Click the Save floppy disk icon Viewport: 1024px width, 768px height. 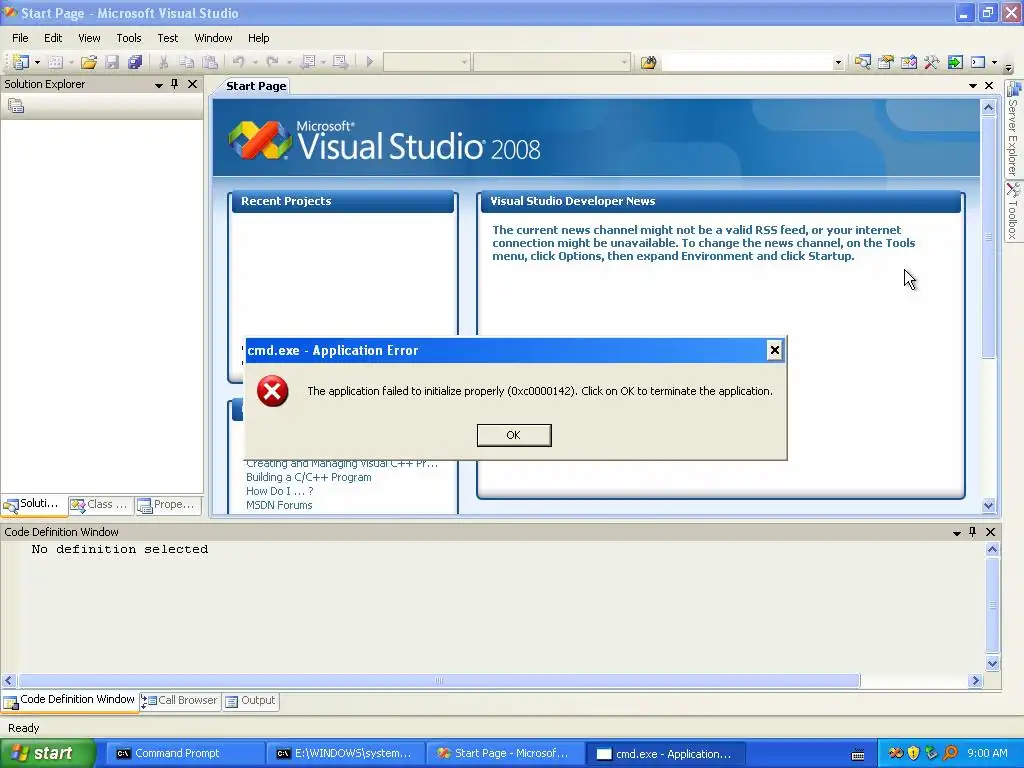112,62
